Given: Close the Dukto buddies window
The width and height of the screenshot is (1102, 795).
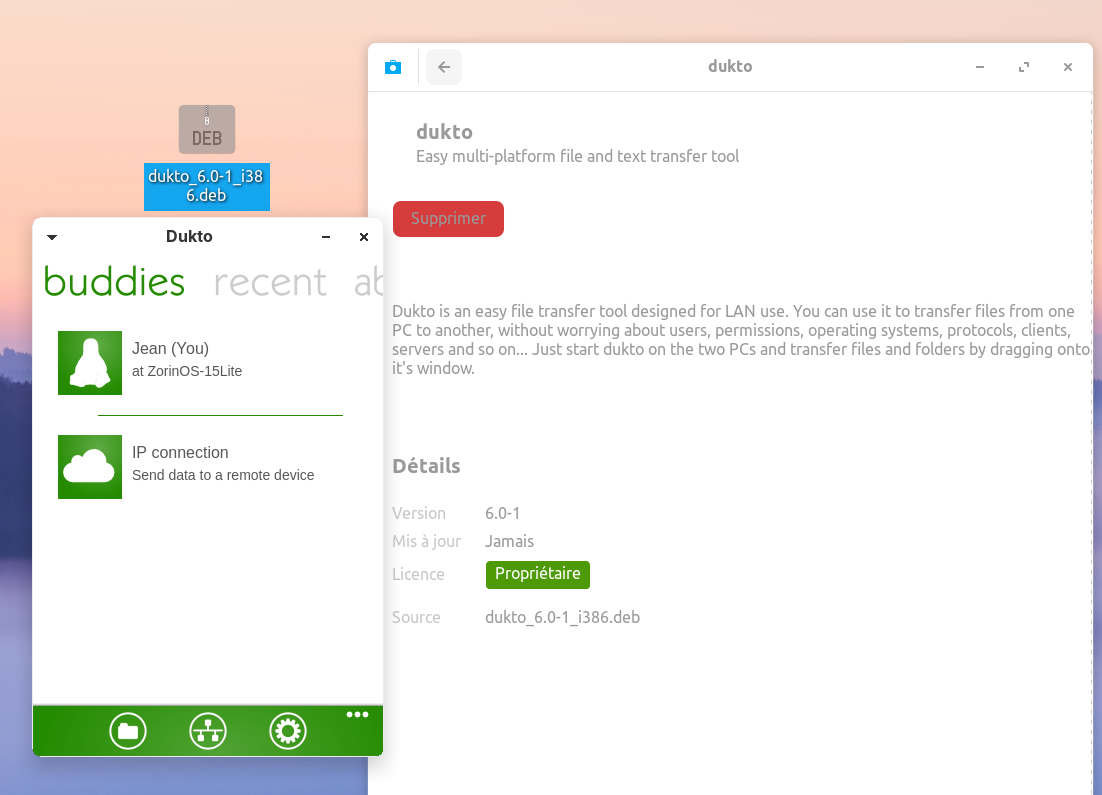Looking at the screenshot, I should (364, 237).
